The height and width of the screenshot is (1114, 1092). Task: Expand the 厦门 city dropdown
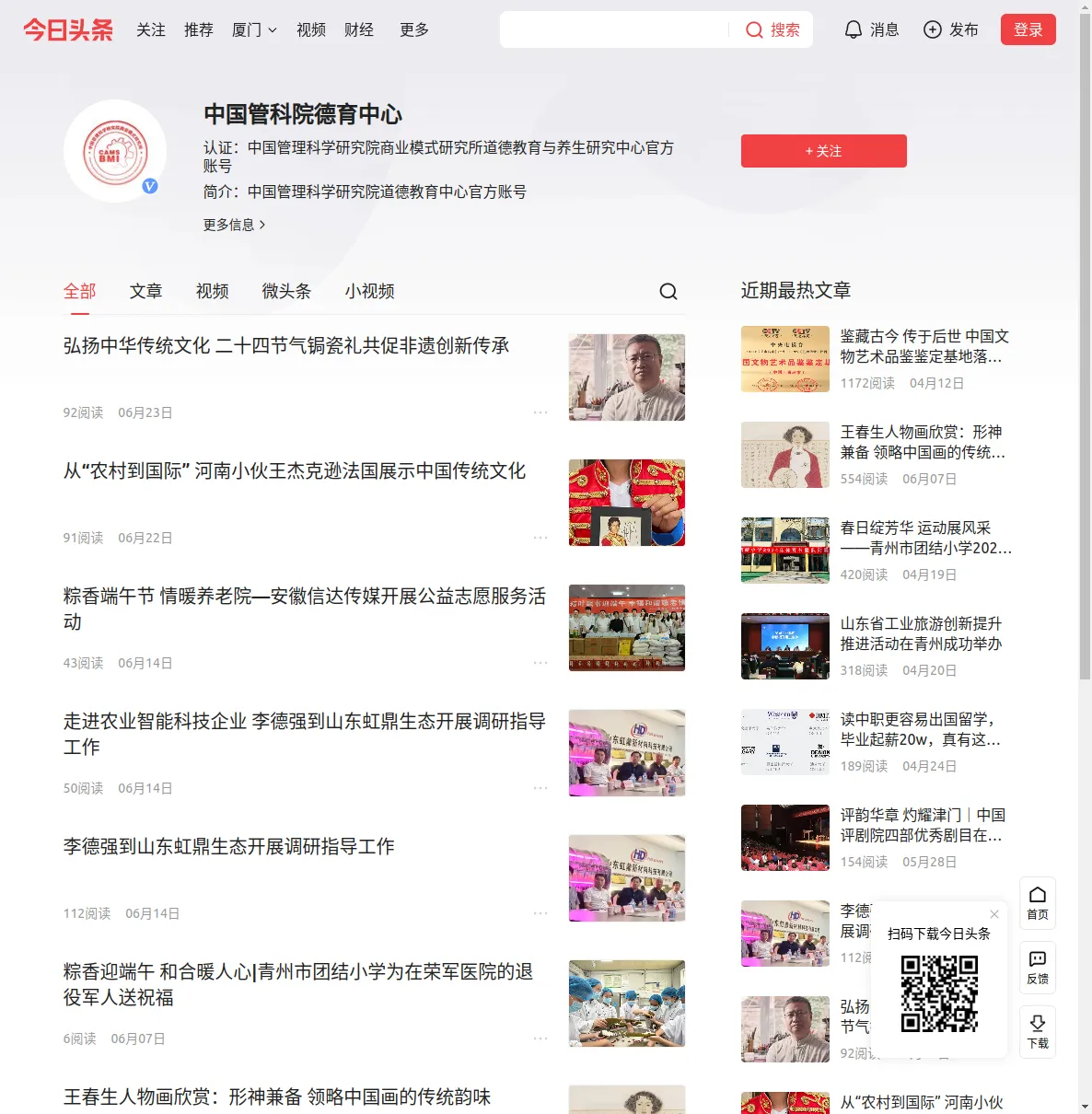click(254, 29)
